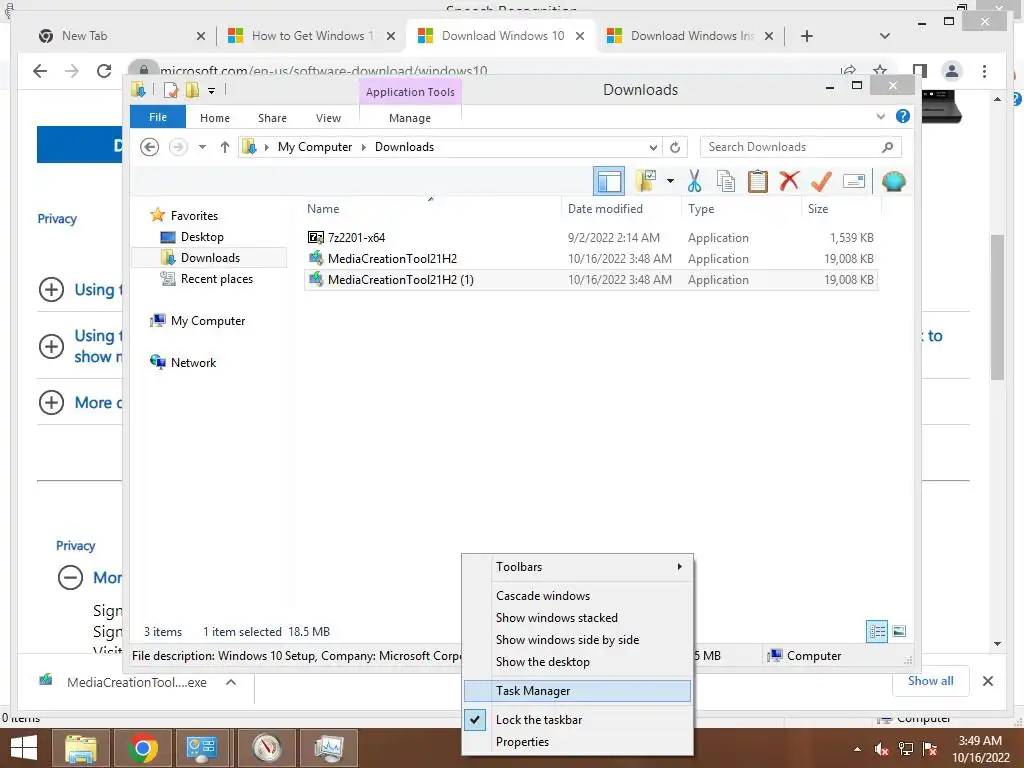The width and height of the screenshot is (1024, 768).
Task: Select Desktop under Favorites
Action: [202, 237]
